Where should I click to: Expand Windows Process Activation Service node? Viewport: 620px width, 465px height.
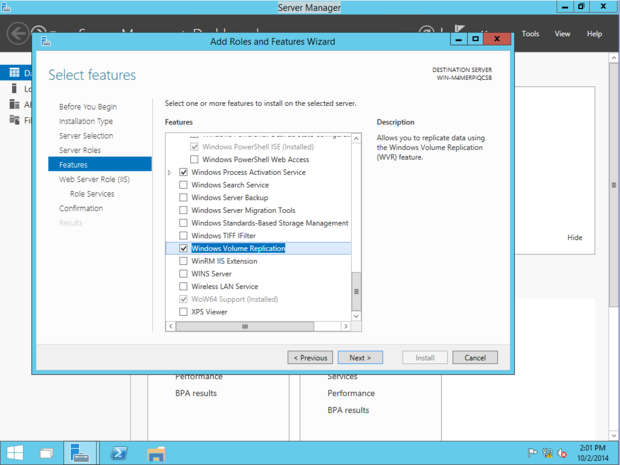pyautogui.click(x=170, y=172)
